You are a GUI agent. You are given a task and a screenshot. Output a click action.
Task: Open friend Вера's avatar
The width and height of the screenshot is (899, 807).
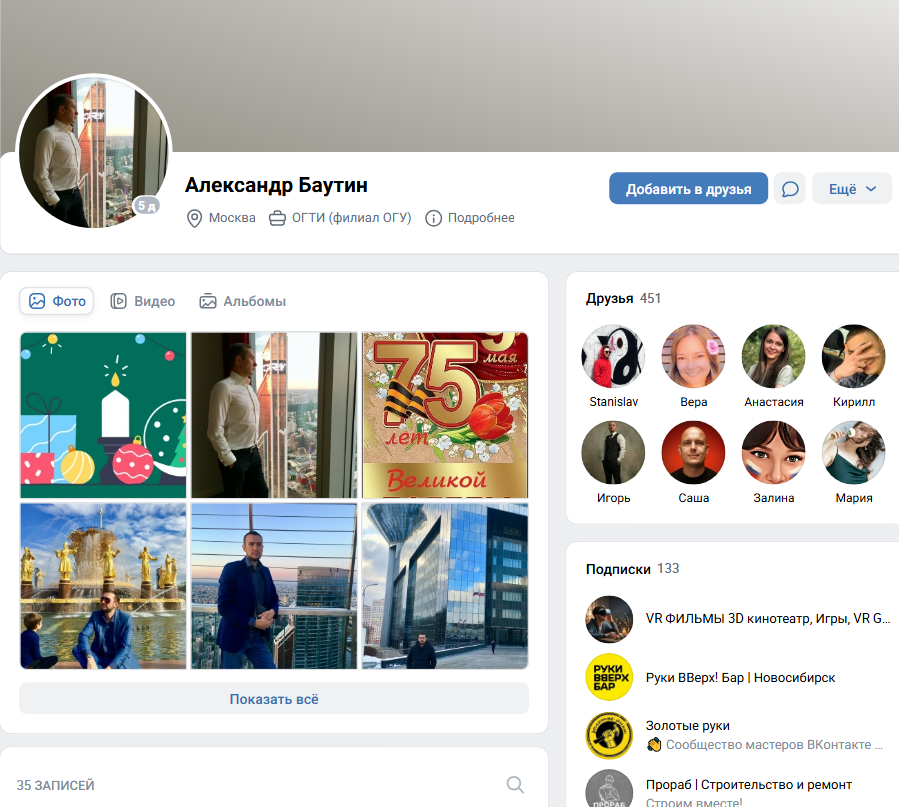(693, 356)
